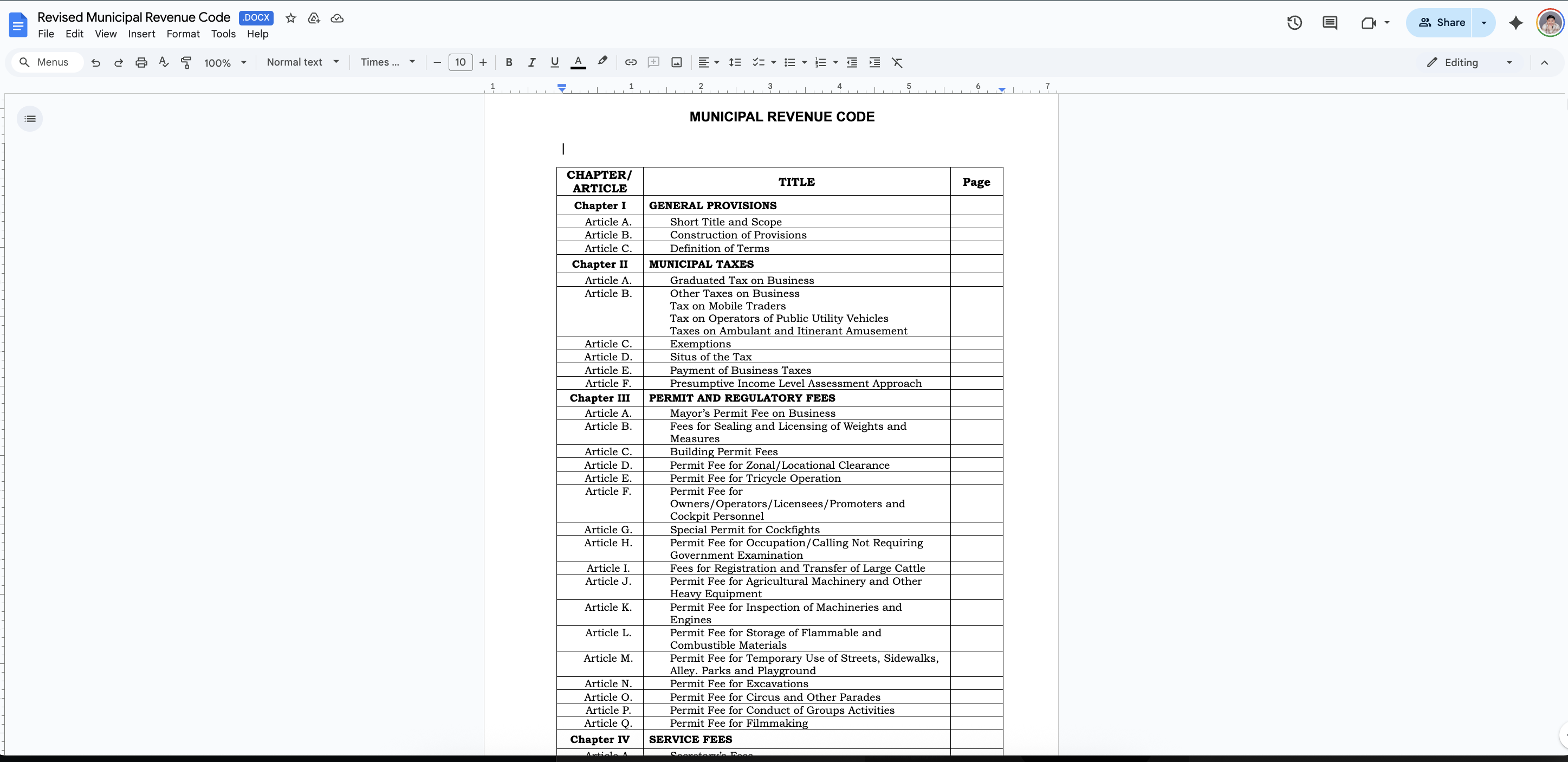Expand the numbered list options arrow
Image resolution: width=1568 pixels, height=762 pixels.
[x=835, y=62]
